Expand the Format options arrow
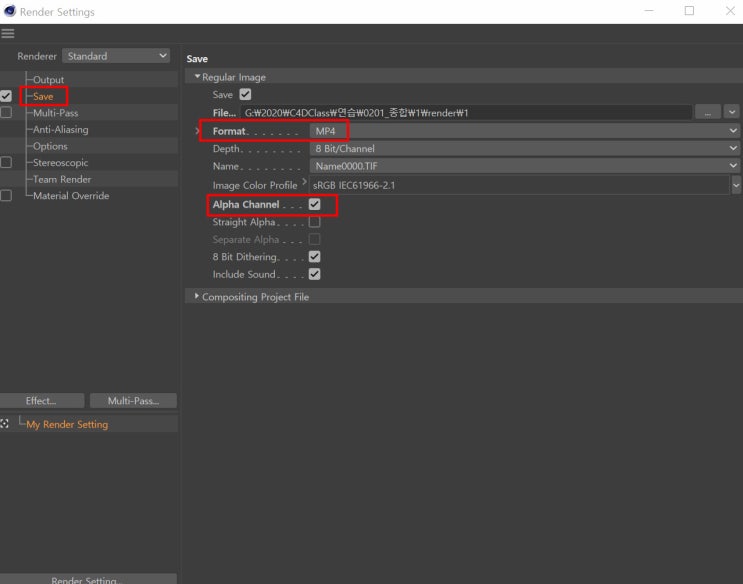 [197, 131]
